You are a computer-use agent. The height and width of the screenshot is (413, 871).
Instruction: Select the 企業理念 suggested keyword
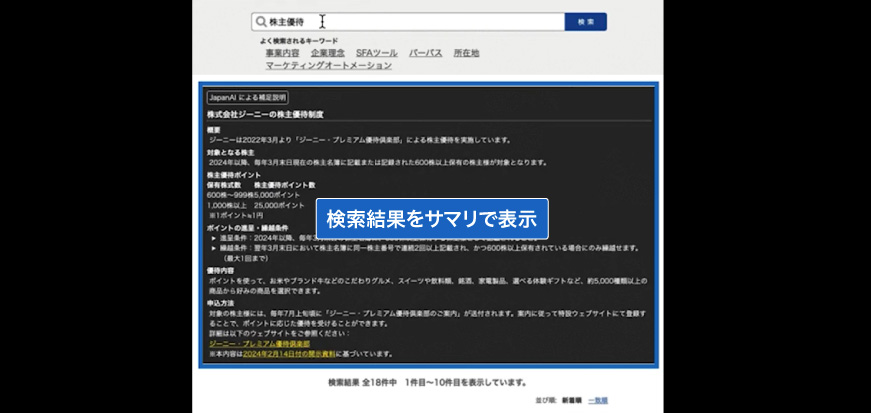point(328,53)
